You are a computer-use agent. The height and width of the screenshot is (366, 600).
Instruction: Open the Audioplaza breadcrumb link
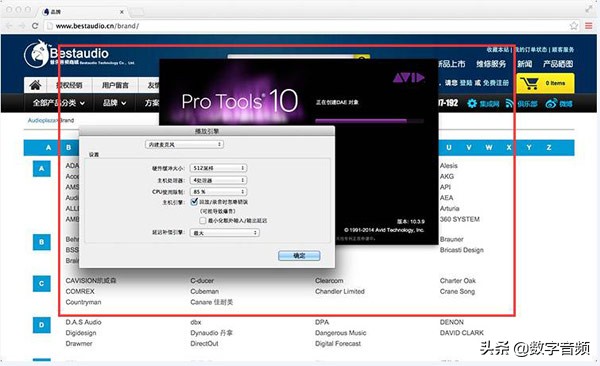(x=43, y=120)
